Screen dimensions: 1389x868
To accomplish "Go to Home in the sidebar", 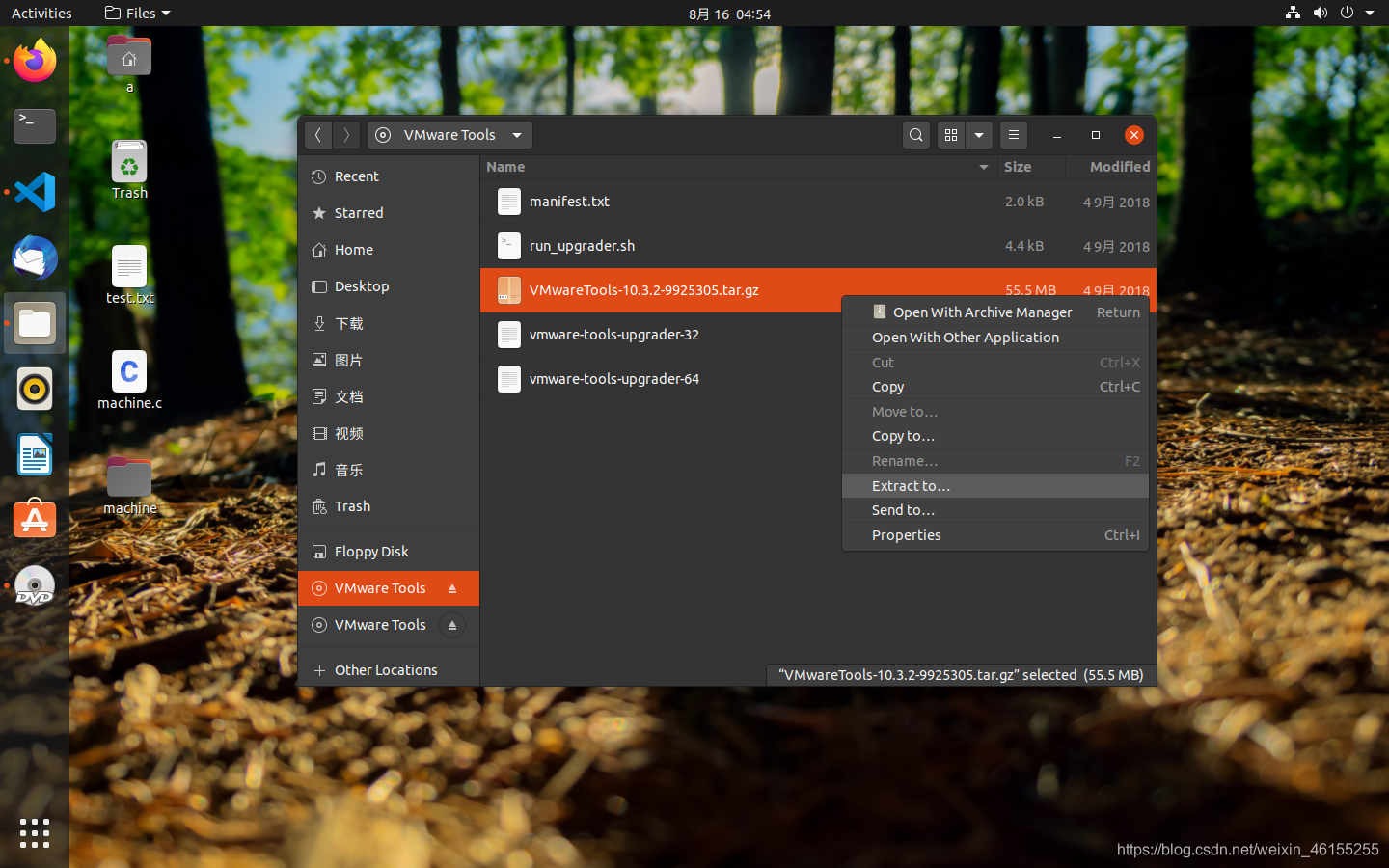I will pyautogui.click(x=389, y=250).
